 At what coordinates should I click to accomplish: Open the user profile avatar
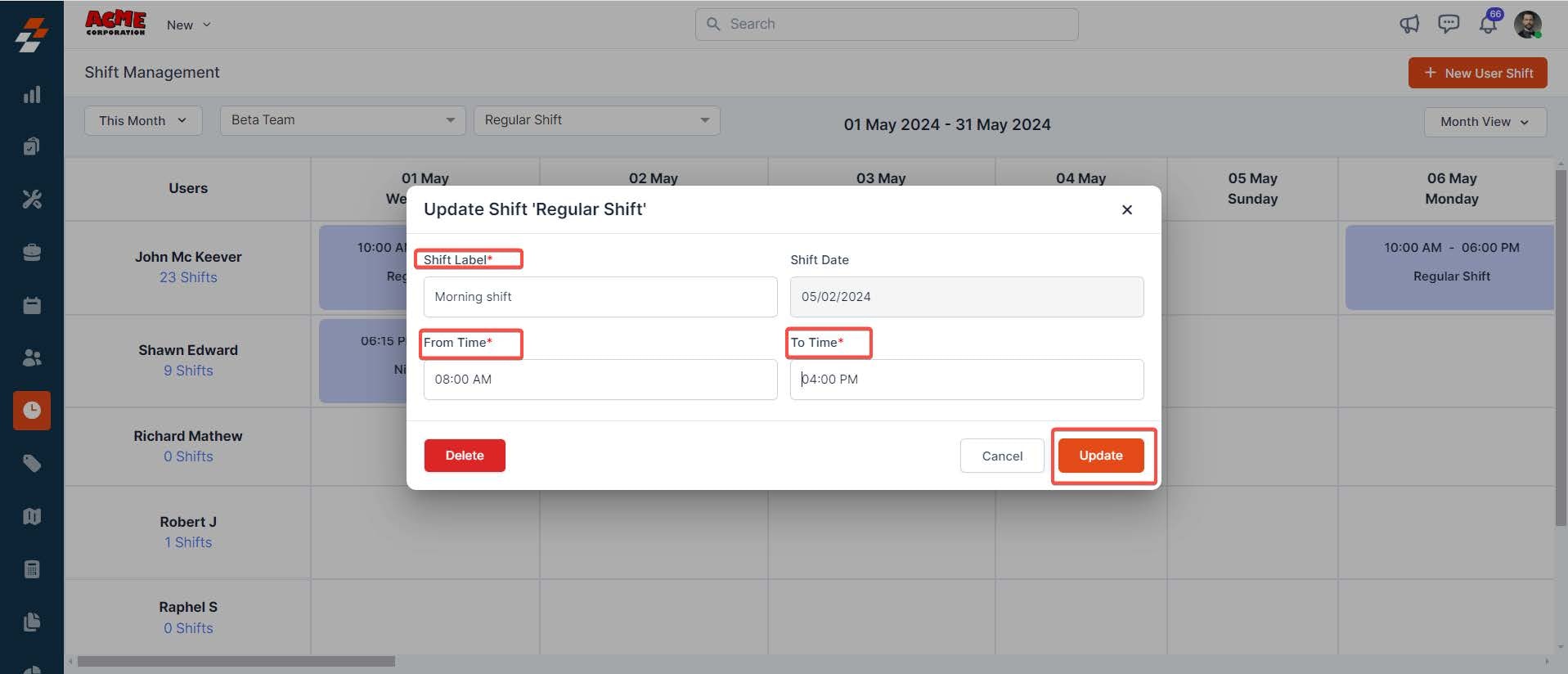[1527, 25]
